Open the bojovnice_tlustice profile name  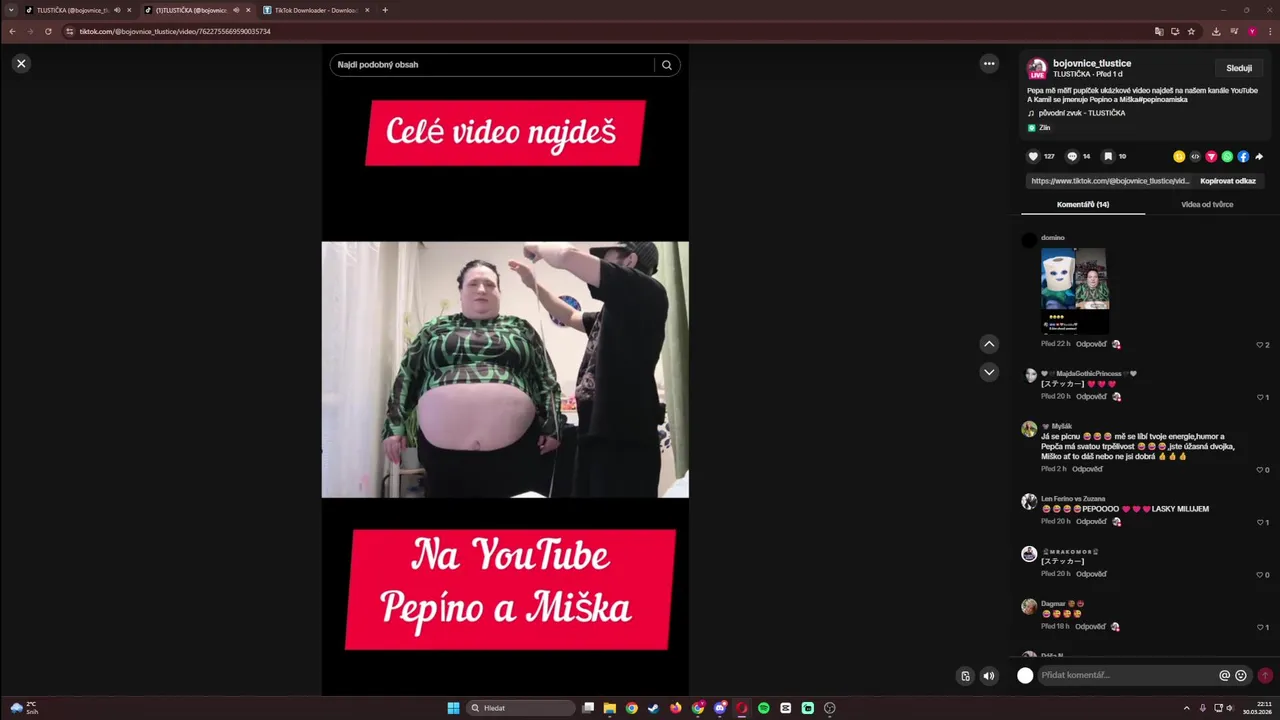click(1092, 63)
